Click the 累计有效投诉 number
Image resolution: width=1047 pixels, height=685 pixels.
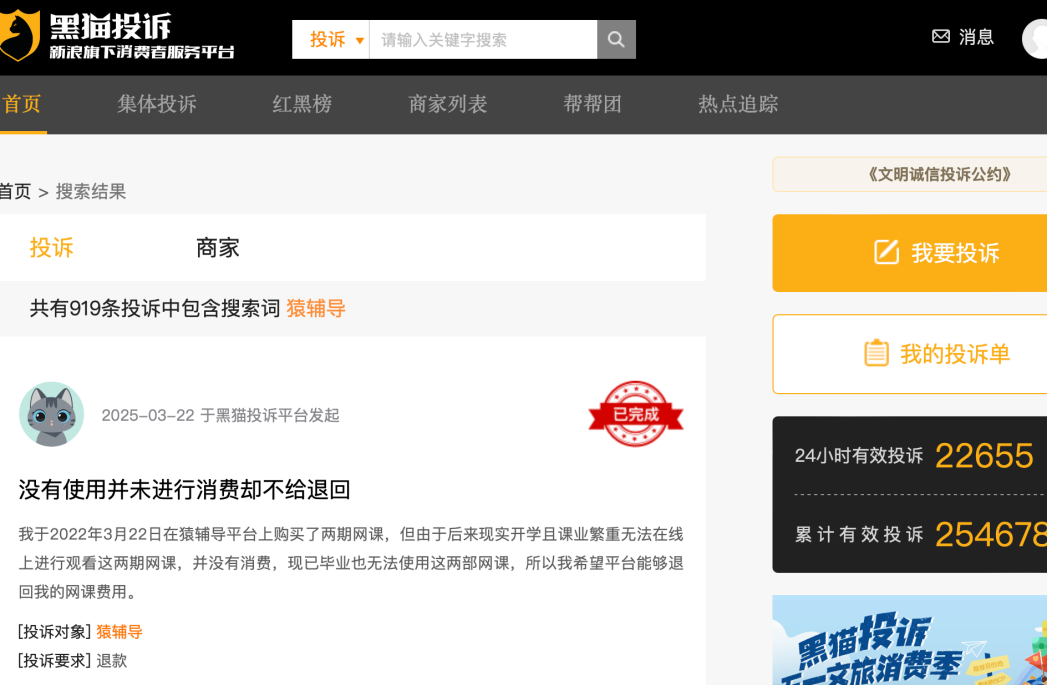pos(991,534)
